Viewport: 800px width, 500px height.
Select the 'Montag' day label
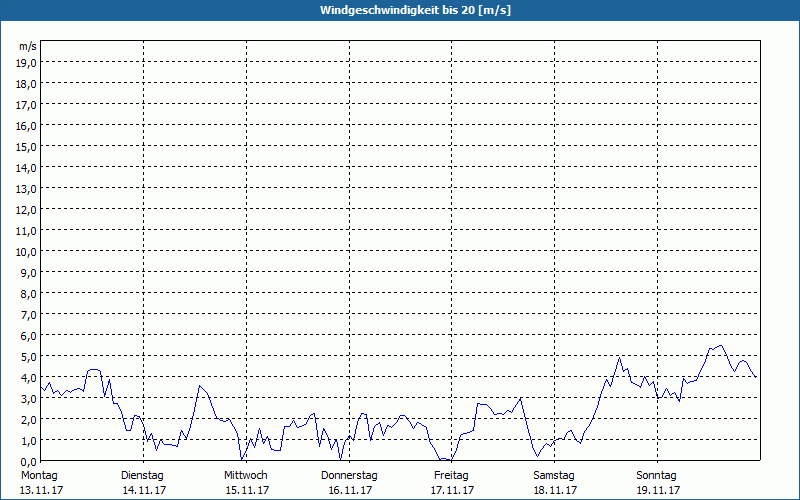coord(39,475)
